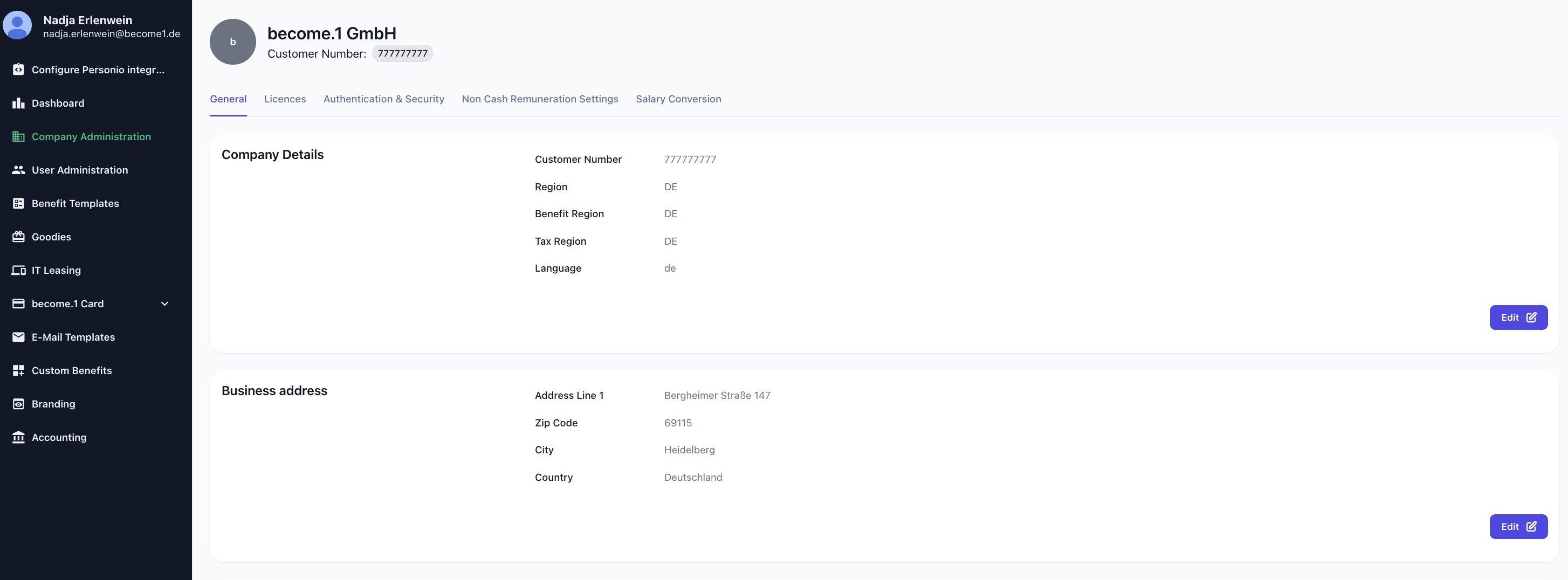The height and width of the screenshot is (580, 1568).
Task: Click the Zip Code value 69115
Action: pos(677,423)
